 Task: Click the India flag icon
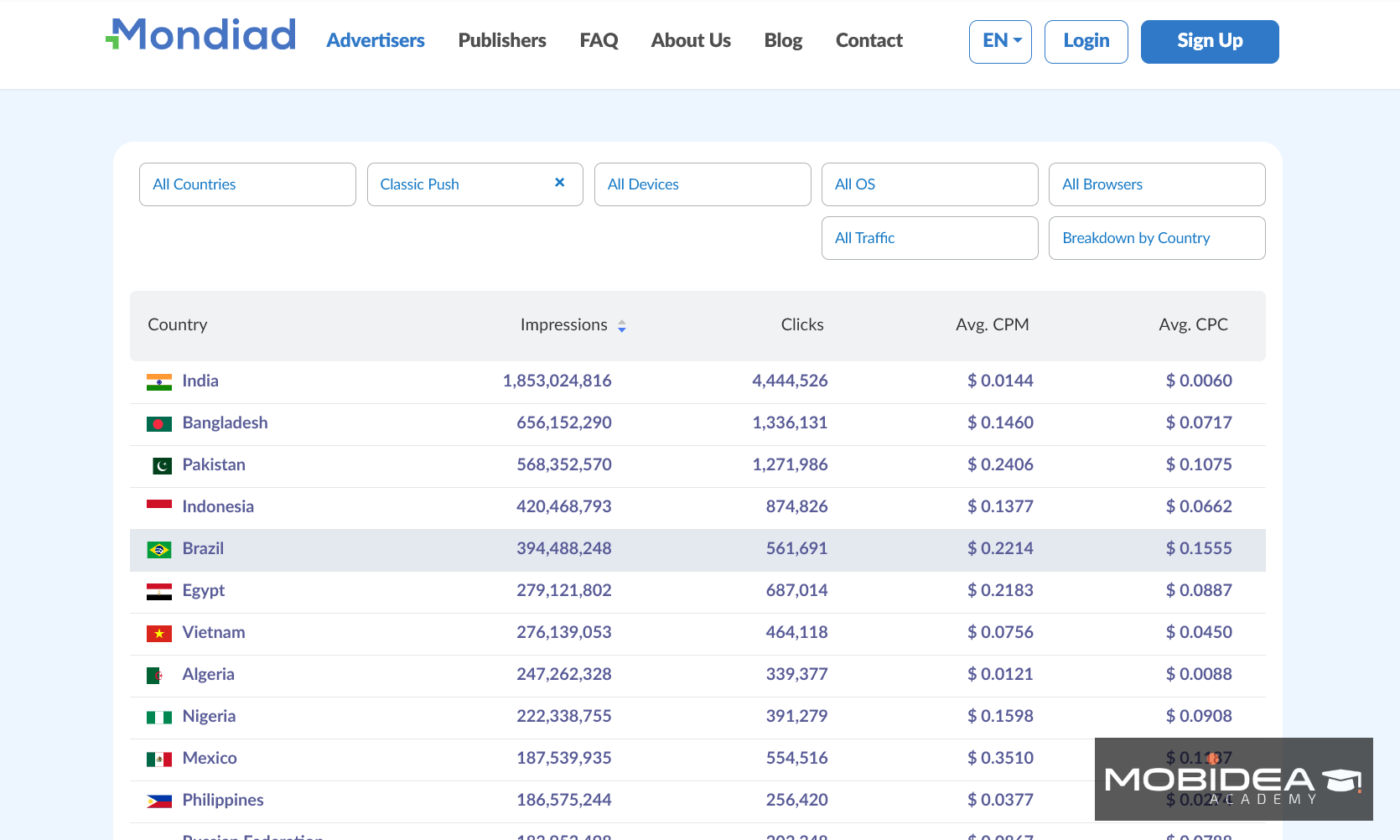click(x=159, y=382)
